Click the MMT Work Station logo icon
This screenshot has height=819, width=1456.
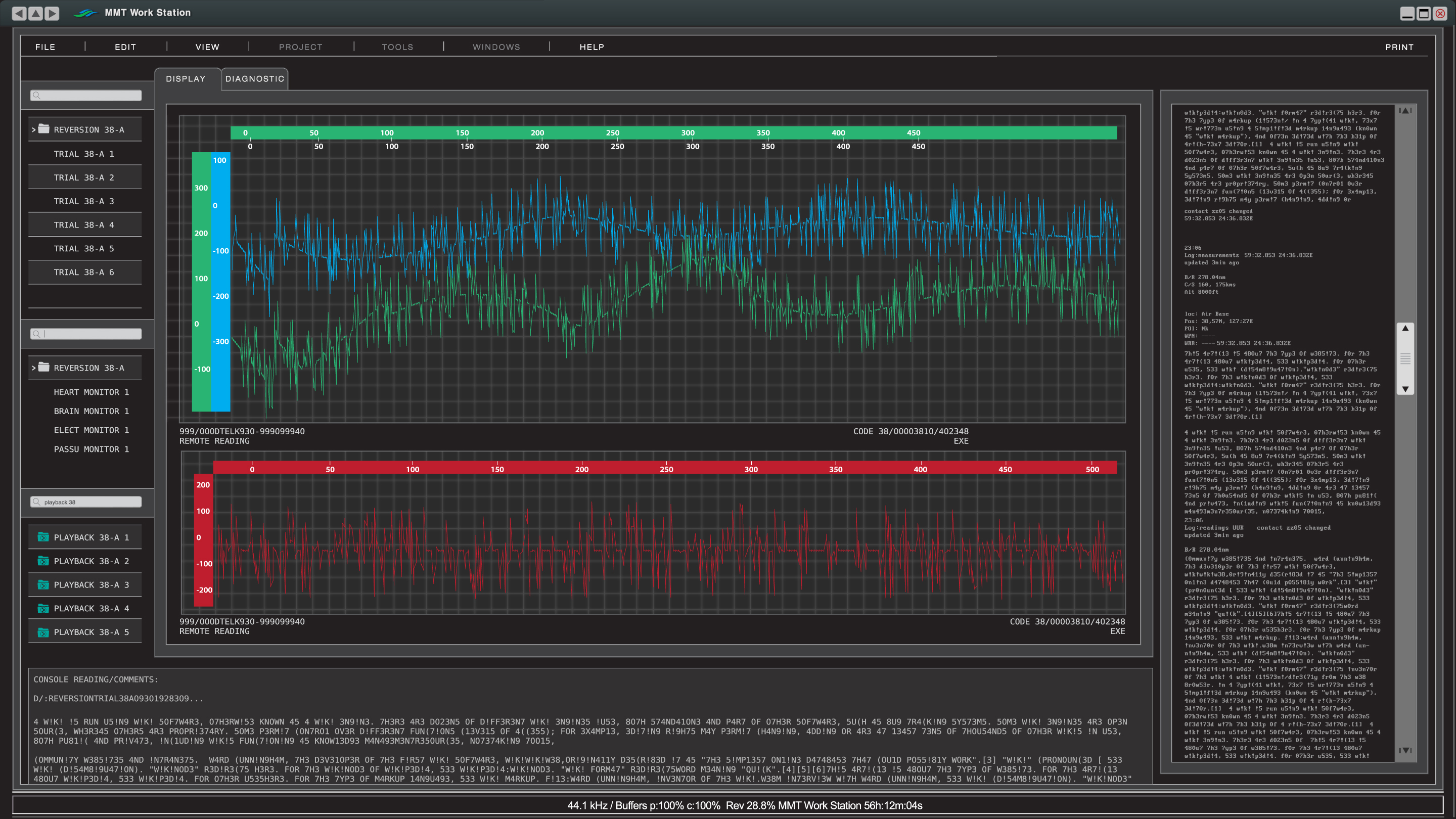[85, 13]
